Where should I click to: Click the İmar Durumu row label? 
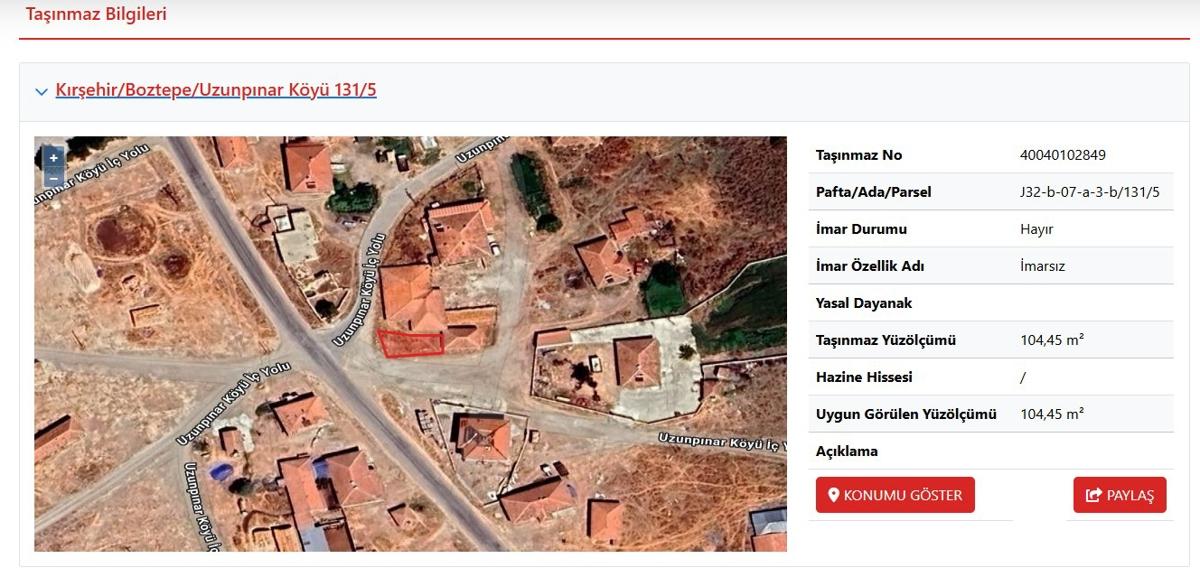pyautogui.click(x=861, y=229)
